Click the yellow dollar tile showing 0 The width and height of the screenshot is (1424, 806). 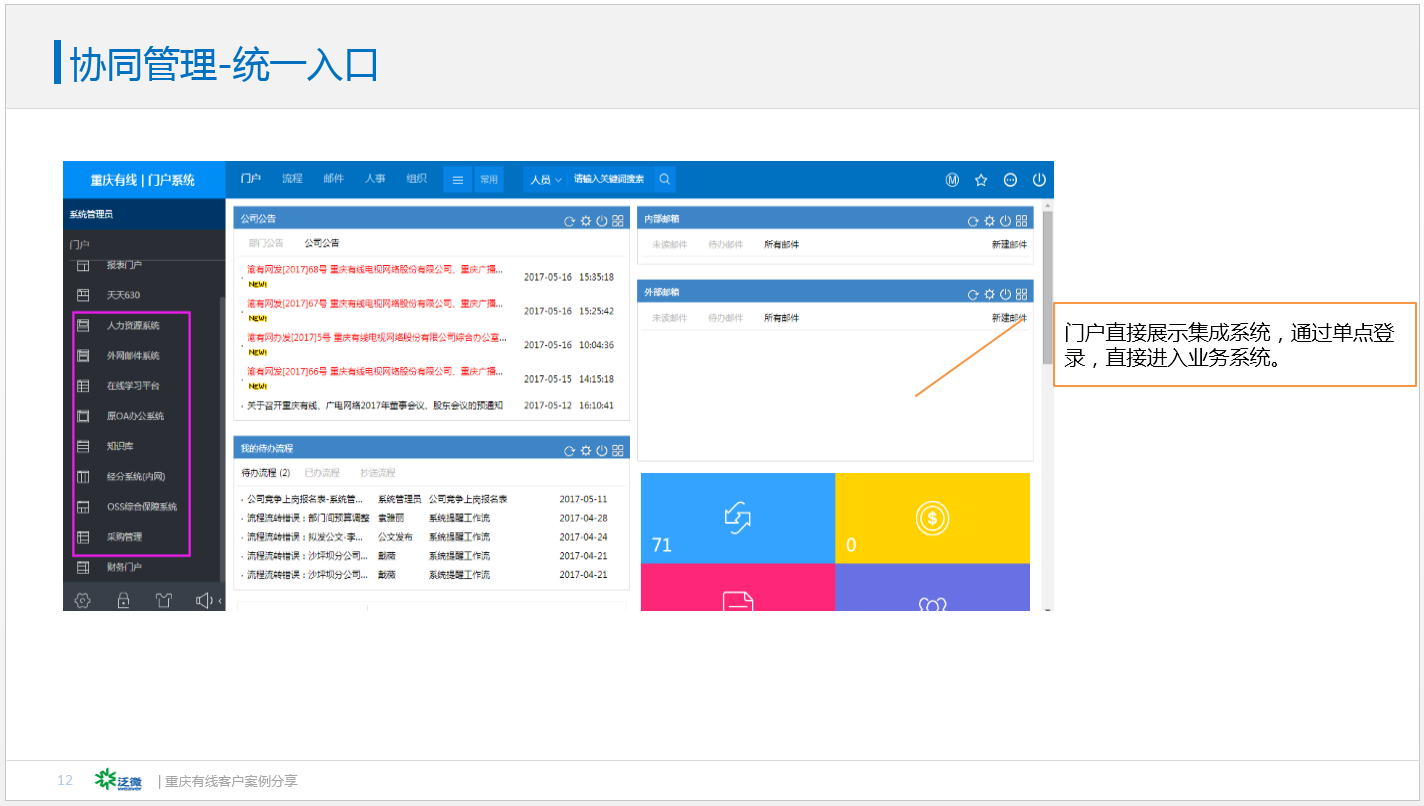point(932,518)
